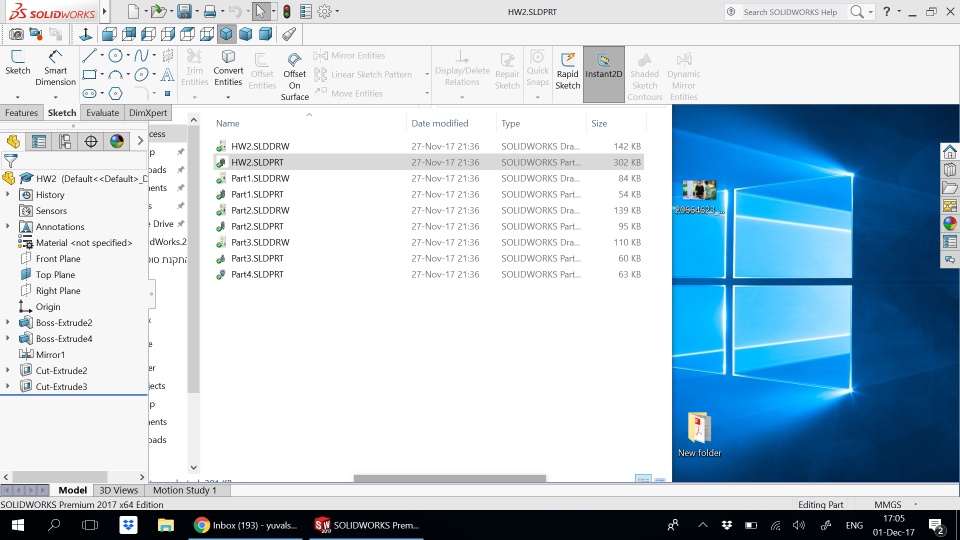The height and width of the screenshot is (540, 960).
Task: Switch to the DimXpert tab
Action: tap(148, 113)
